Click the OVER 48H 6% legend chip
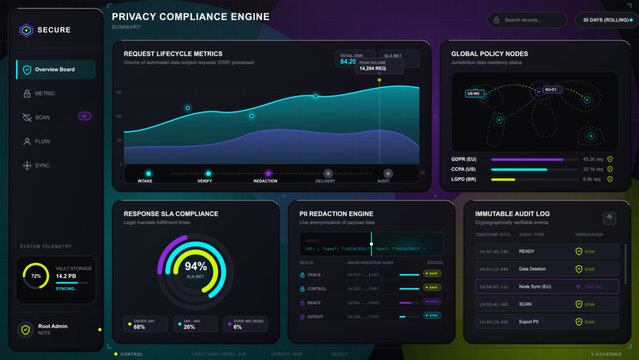Screen dimensions: 639x360 [245, 324]
